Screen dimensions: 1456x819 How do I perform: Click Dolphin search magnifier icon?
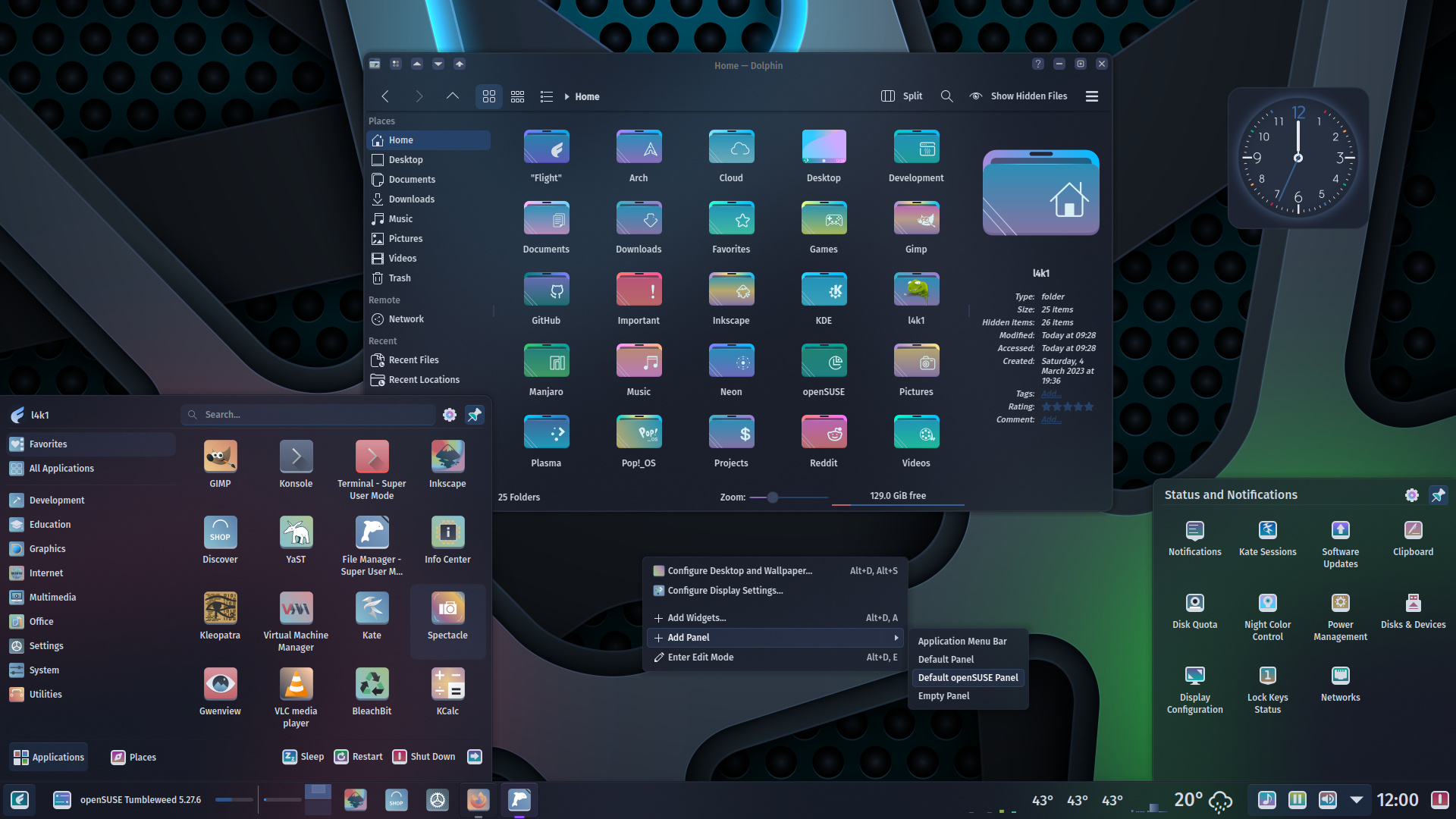(946, 96)
